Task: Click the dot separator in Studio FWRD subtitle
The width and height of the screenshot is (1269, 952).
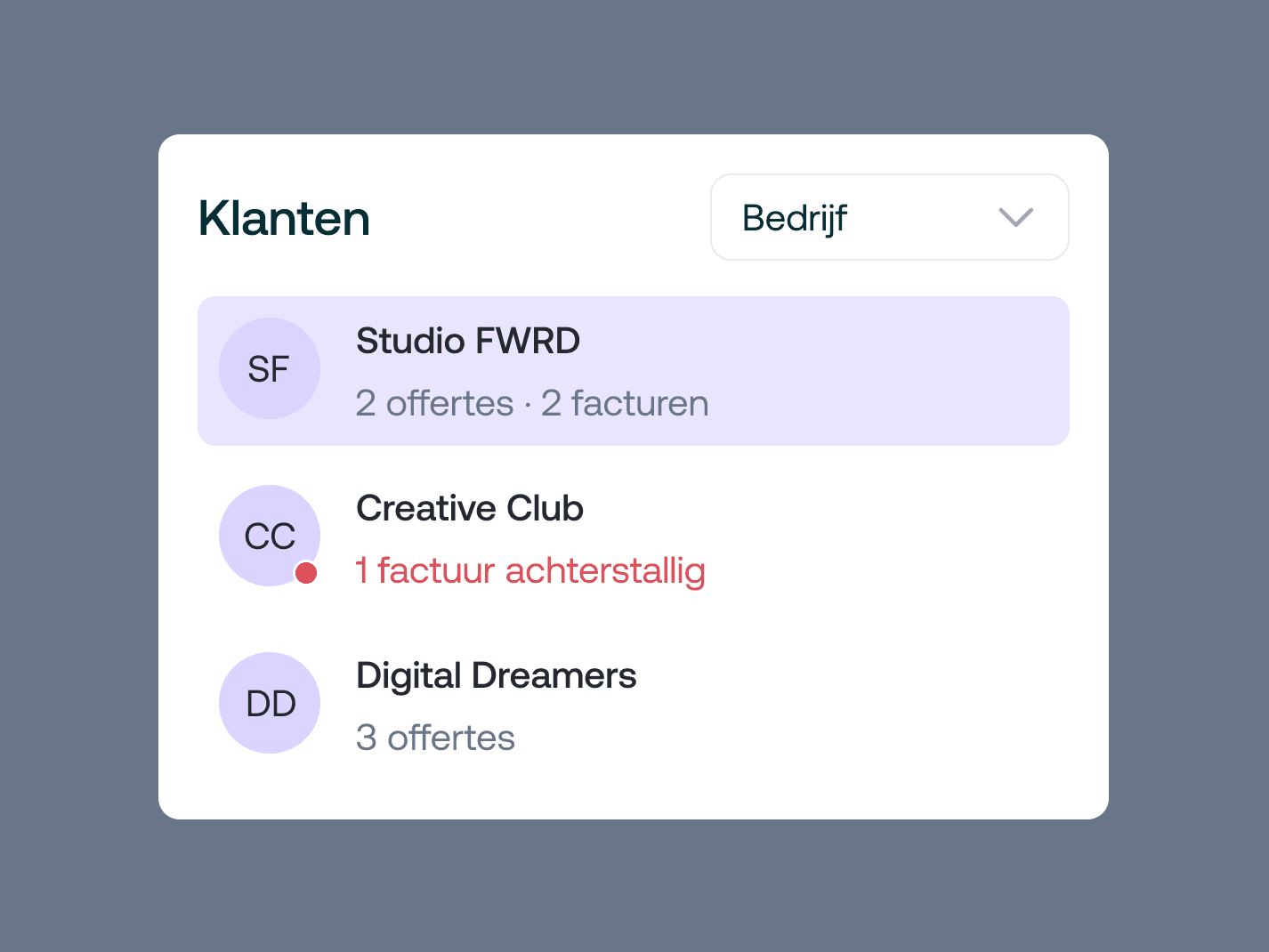Action: [x=528, y=405]
